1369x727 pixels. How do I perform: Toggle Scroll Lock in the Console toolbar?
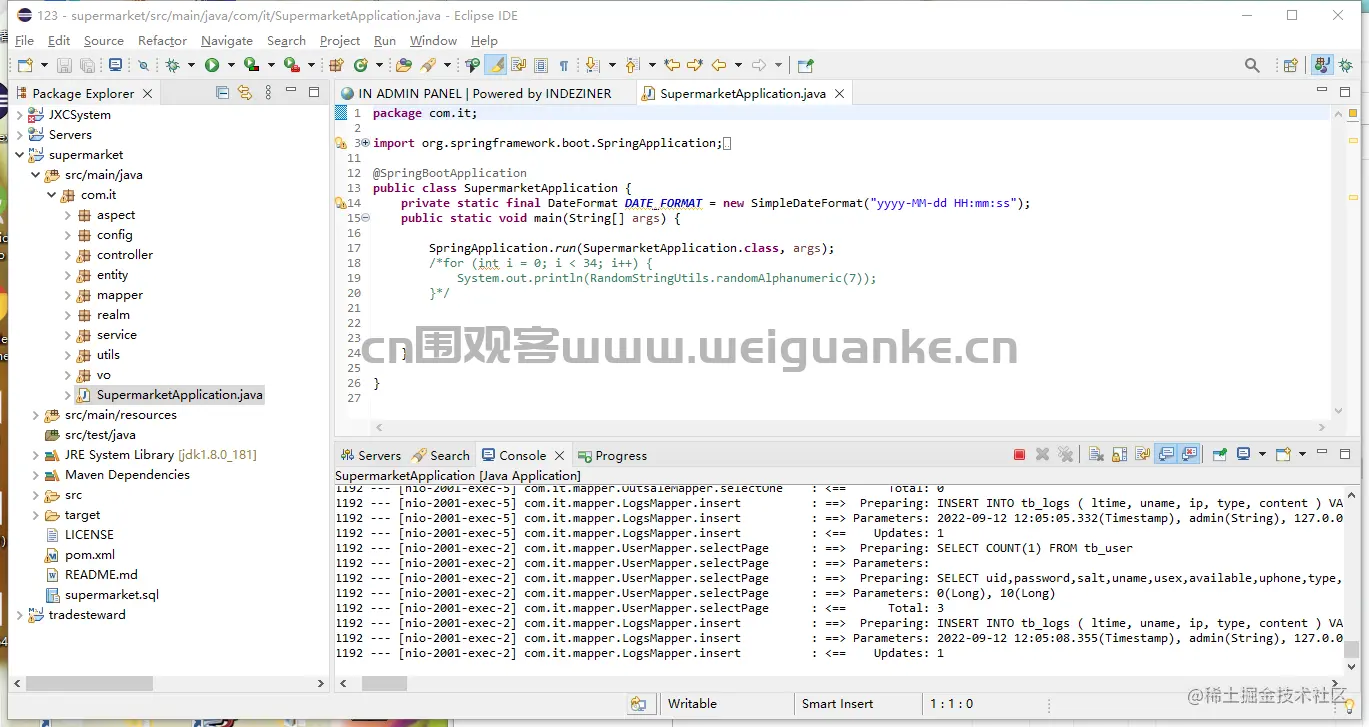tap(1119, 455)
